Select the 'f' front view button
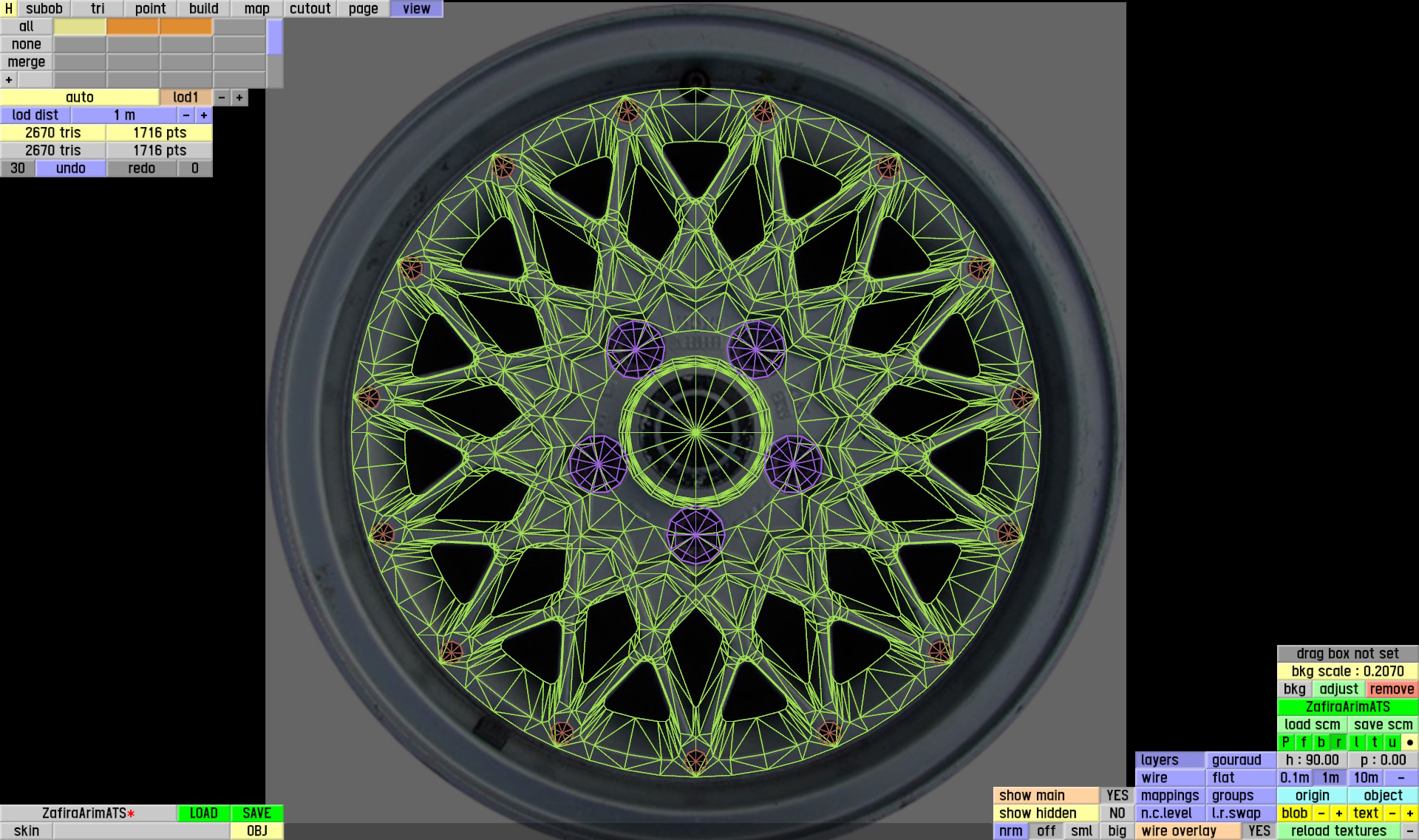Image resolution: width=1419 pixels, height=840 pixels. (x=1303, y=742)
